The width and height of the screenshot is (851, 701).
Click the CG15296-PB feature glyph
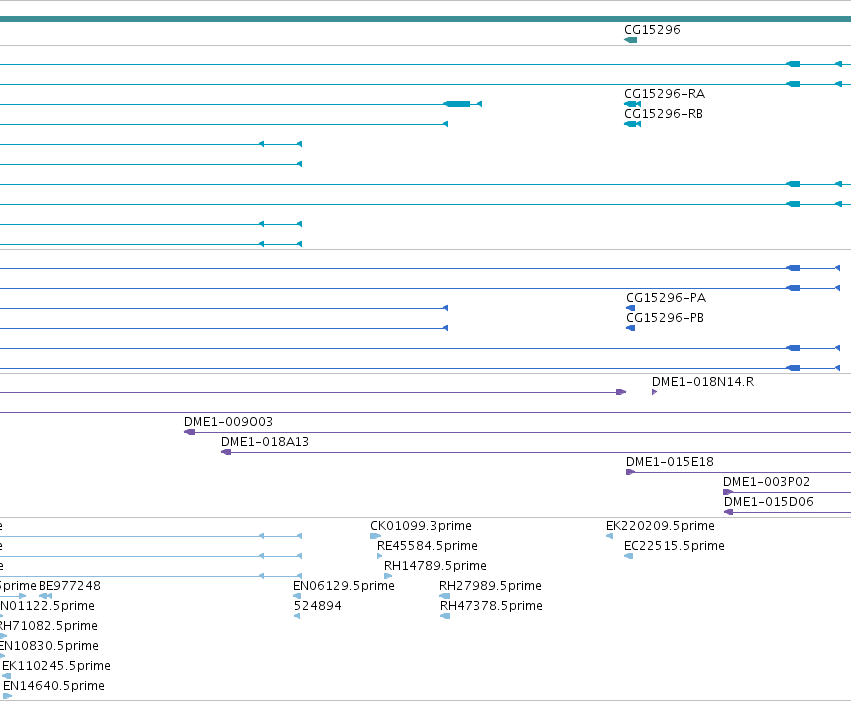(630, 328)
